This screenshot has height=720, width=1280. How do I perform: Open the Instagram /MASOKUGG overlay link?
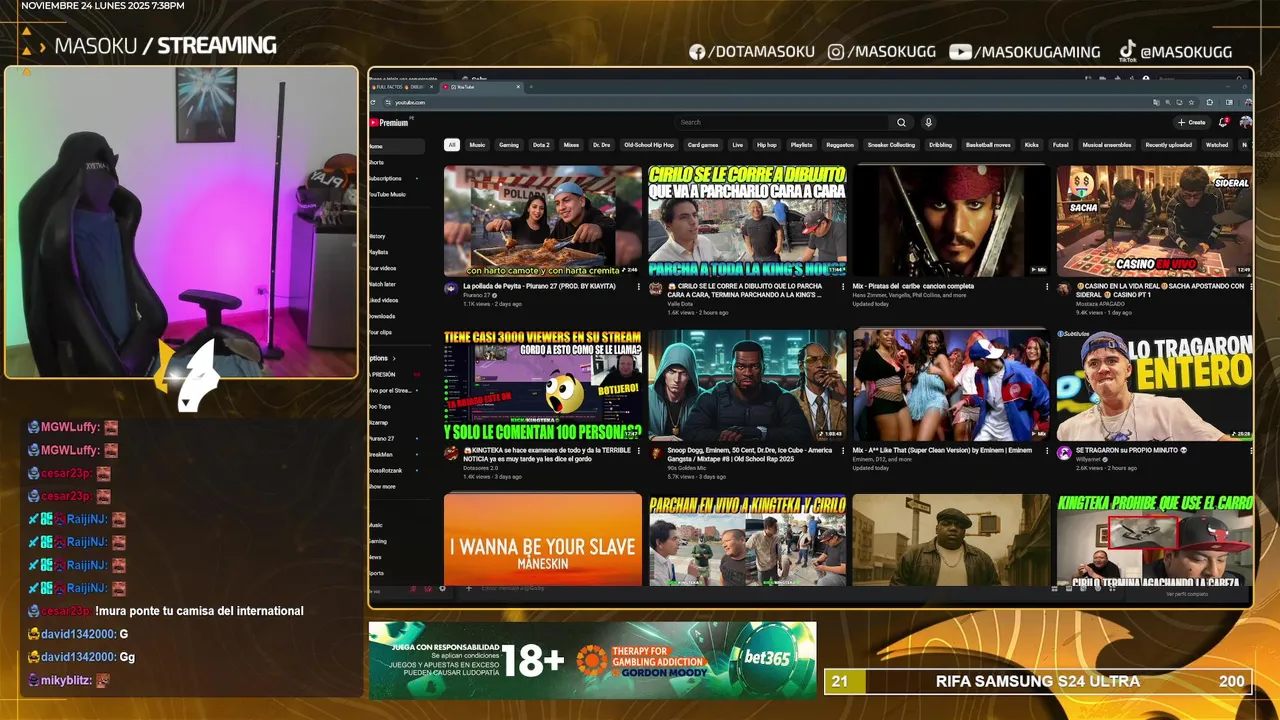click(883, 52)
